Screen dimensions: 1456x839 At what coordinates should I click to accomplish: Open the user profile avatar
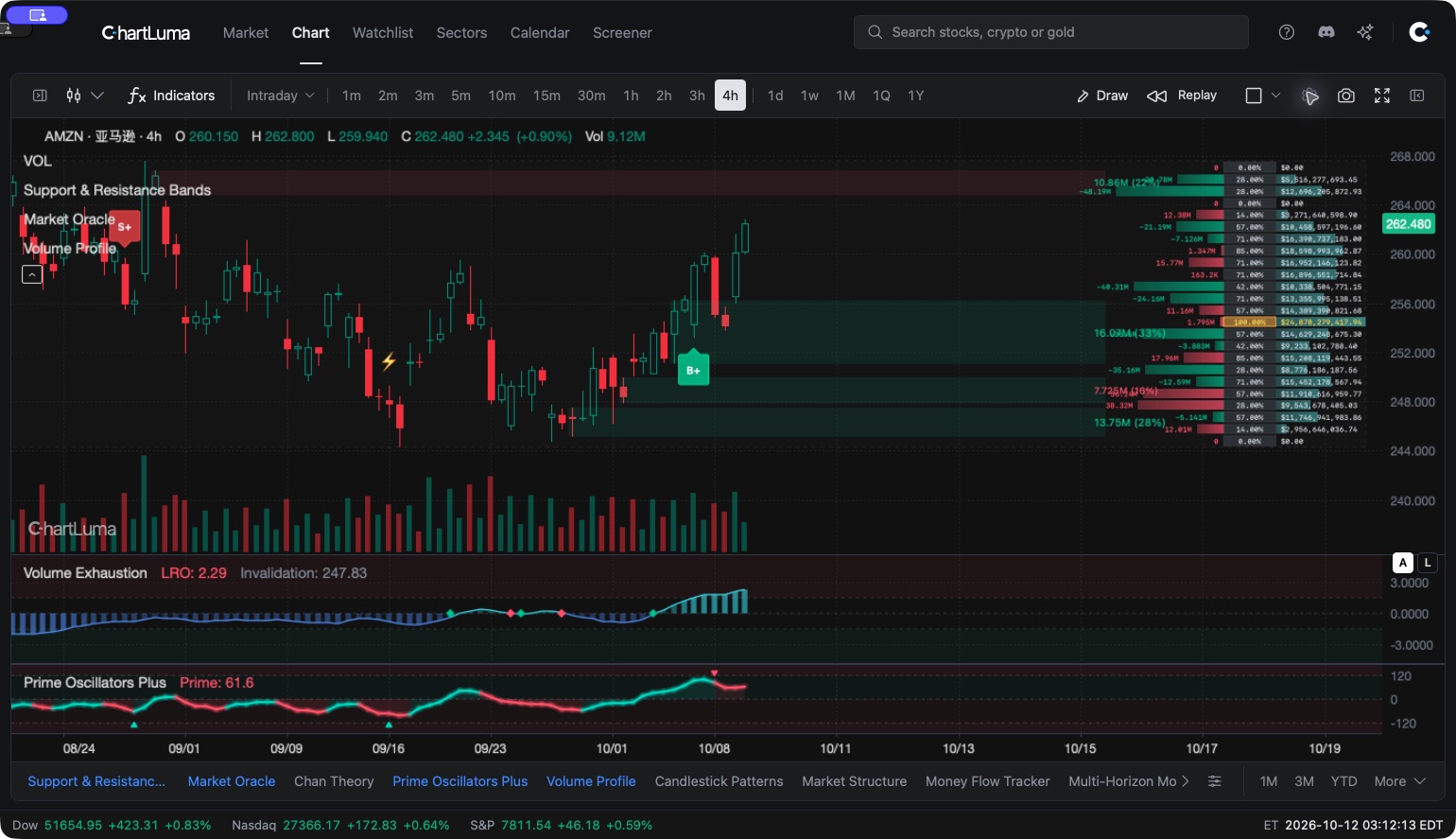pos(1419,32)
